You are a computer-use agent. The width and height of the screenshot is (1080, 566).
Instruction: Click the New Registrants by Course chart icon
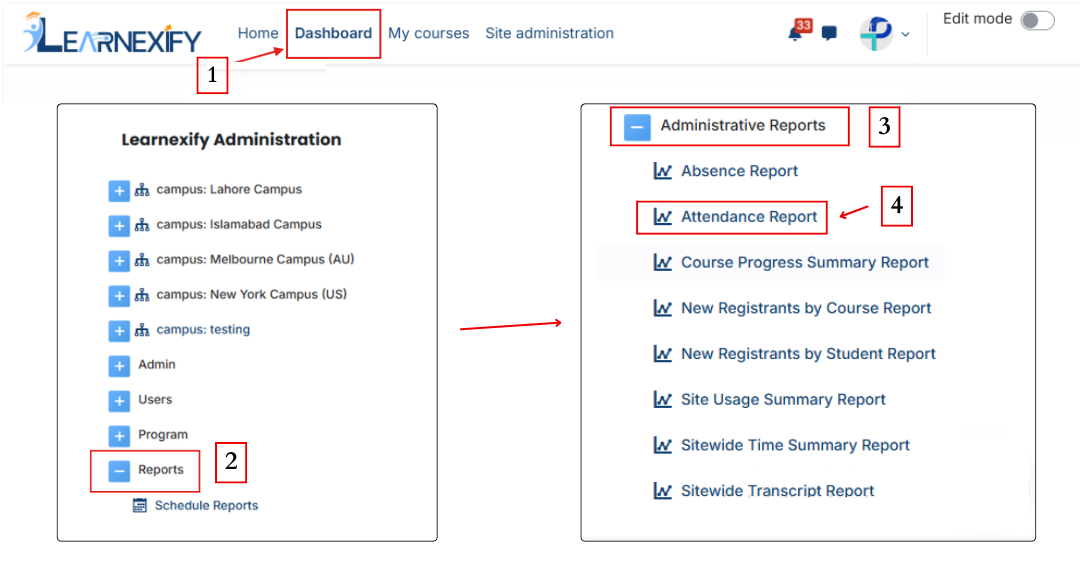[x=663, y=308]
